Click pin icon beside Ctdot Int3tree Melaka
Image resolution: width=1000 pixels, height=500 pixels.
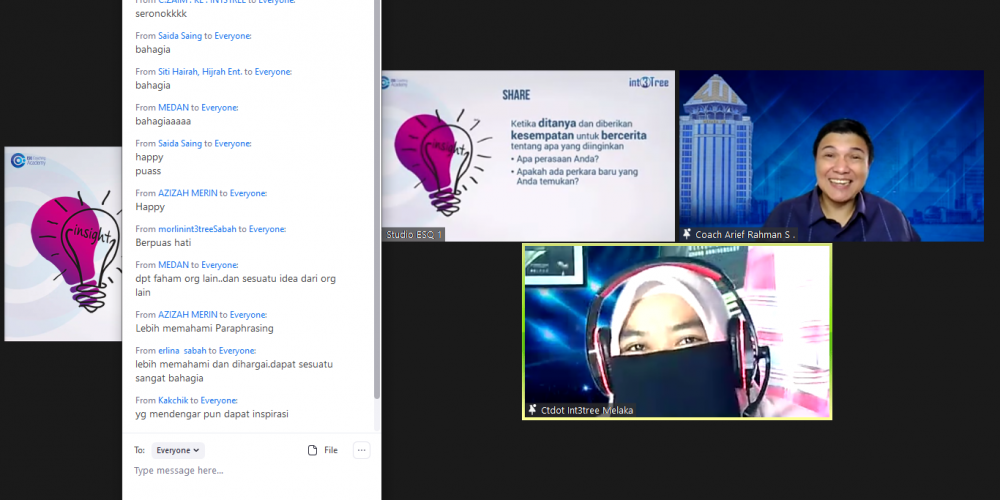(532, 410)
